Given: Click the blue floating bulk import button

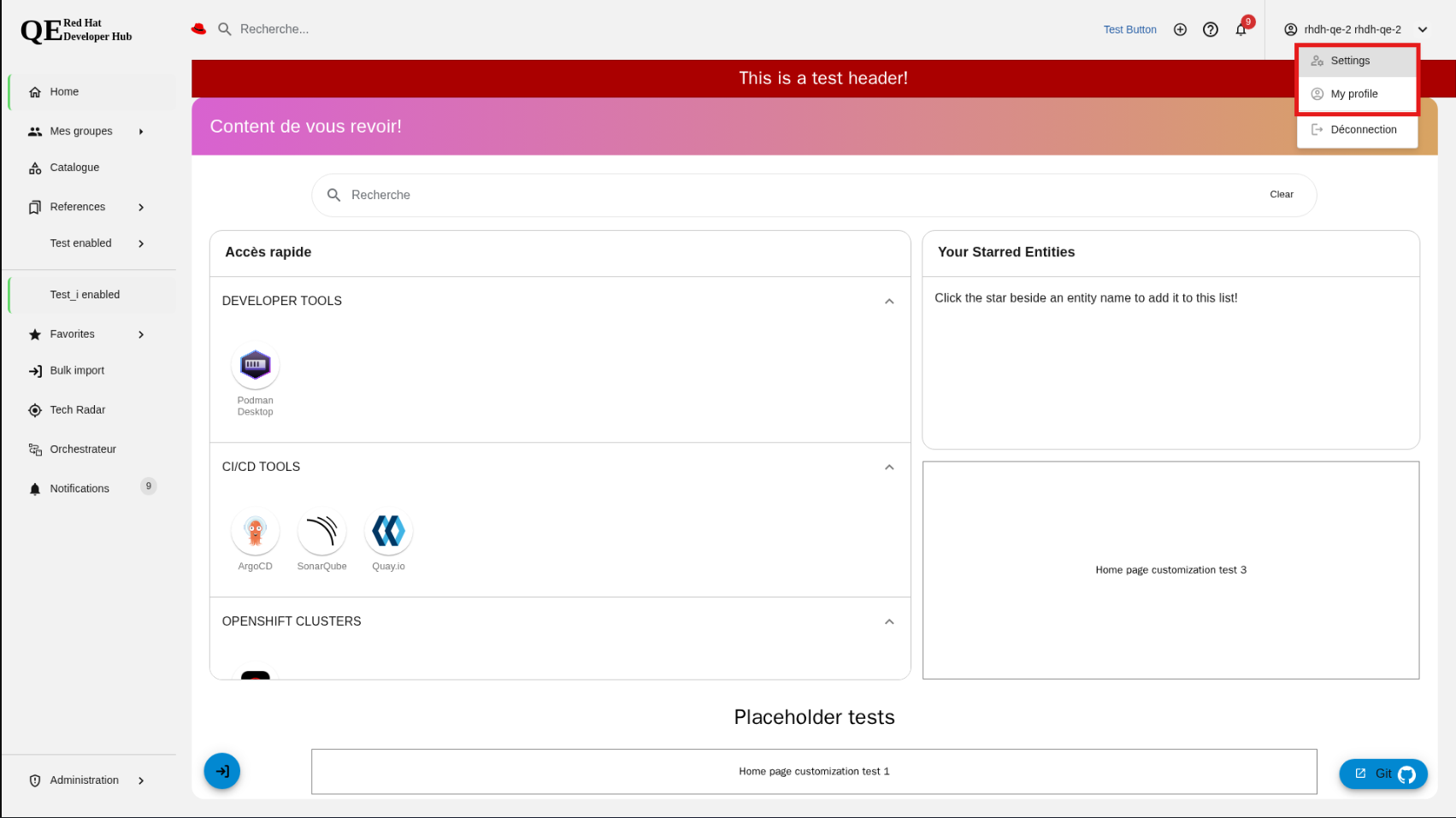Looking at the screenshot, I should click(222, 771).
